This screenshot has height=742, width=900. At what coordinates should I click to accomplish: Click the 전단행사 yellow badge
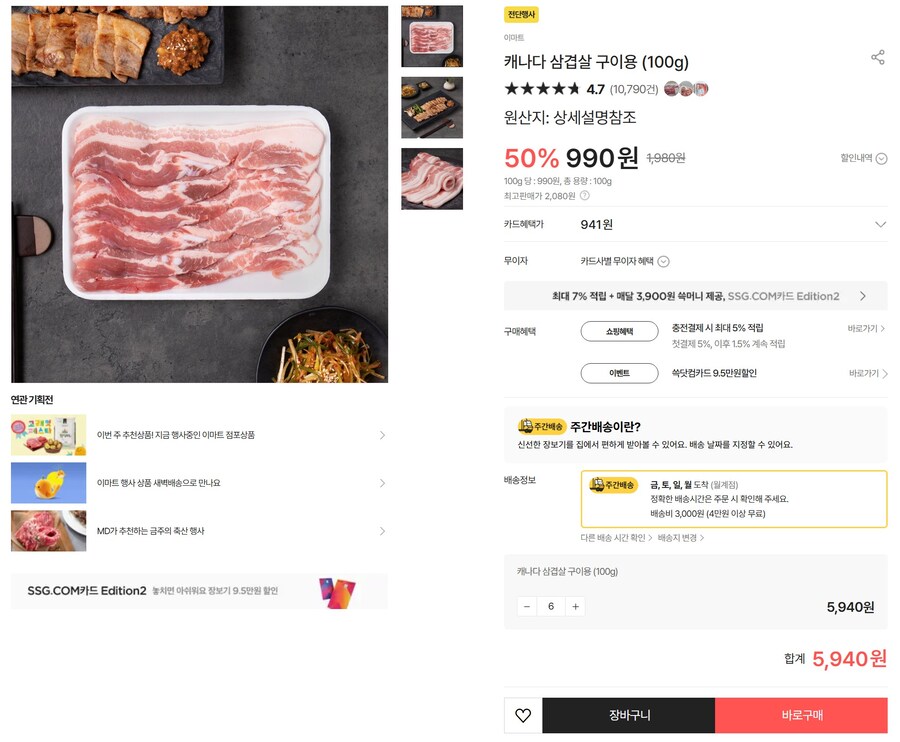[521, 14]
